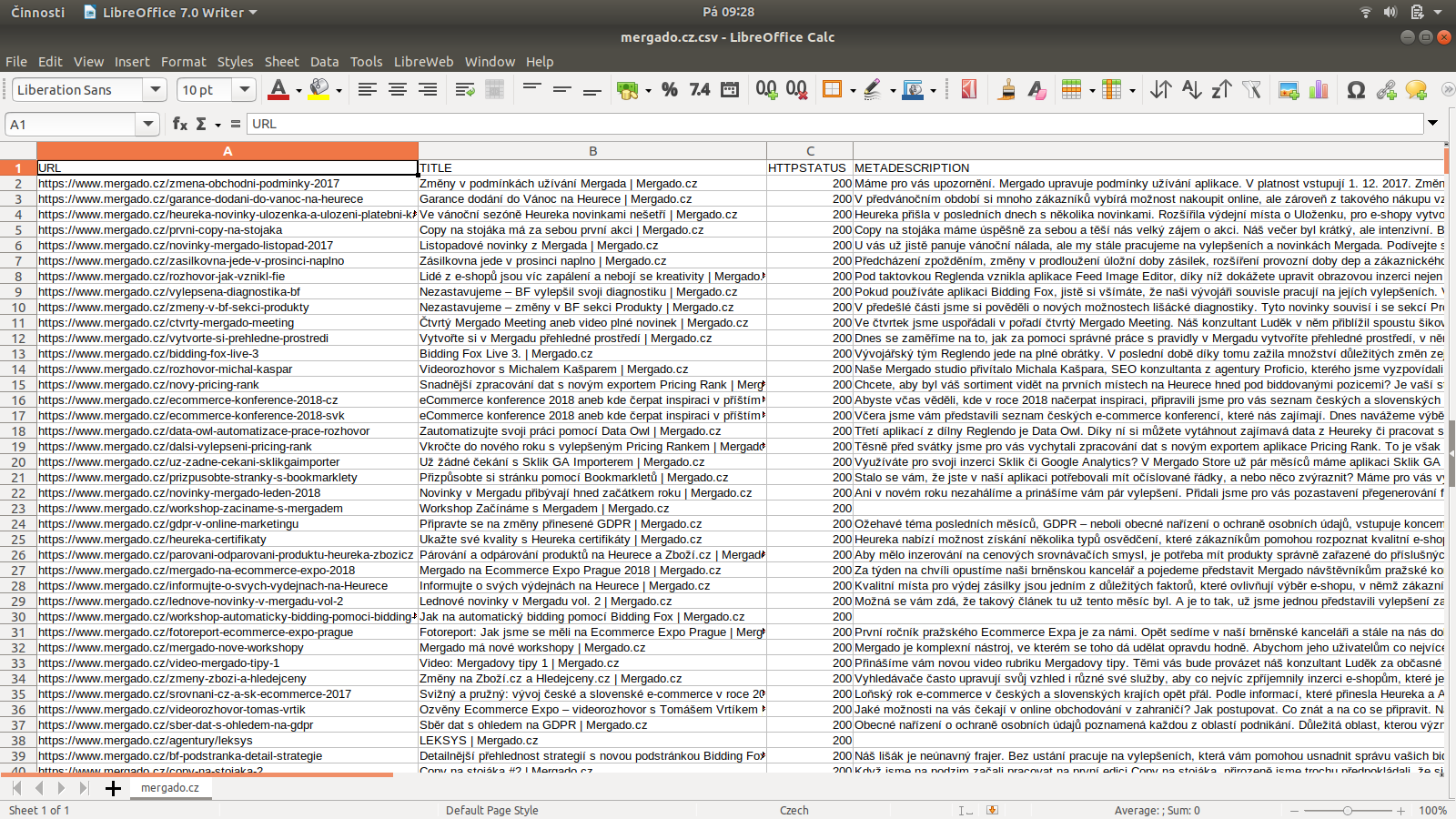
Task: Open system volume indicator
Action: coord(1390,12)
